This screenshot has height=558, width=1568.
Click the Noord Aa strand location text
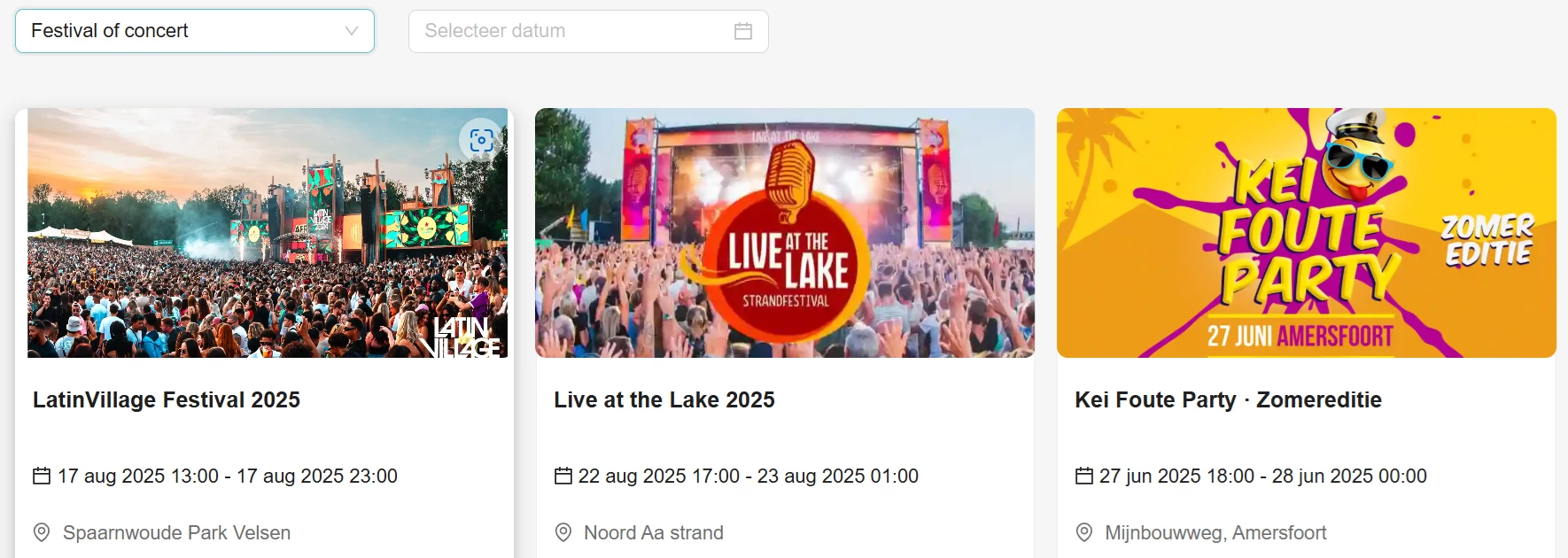click(x=654, y=532)
